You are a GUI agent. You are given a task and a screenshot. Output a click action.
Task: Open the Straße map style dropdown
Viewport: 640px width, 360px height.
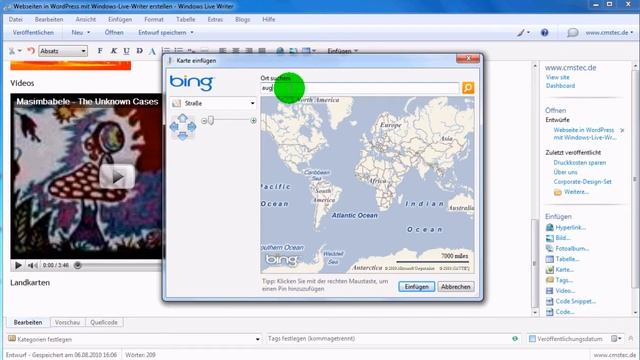coord(213,103)
